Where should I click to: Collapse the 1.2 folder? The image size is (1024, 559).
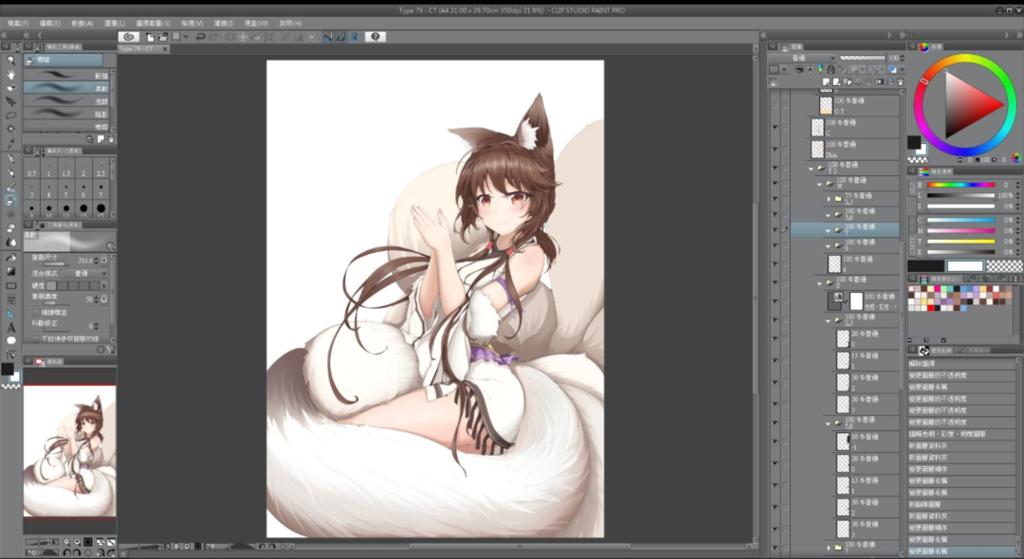tap(811, 168)
